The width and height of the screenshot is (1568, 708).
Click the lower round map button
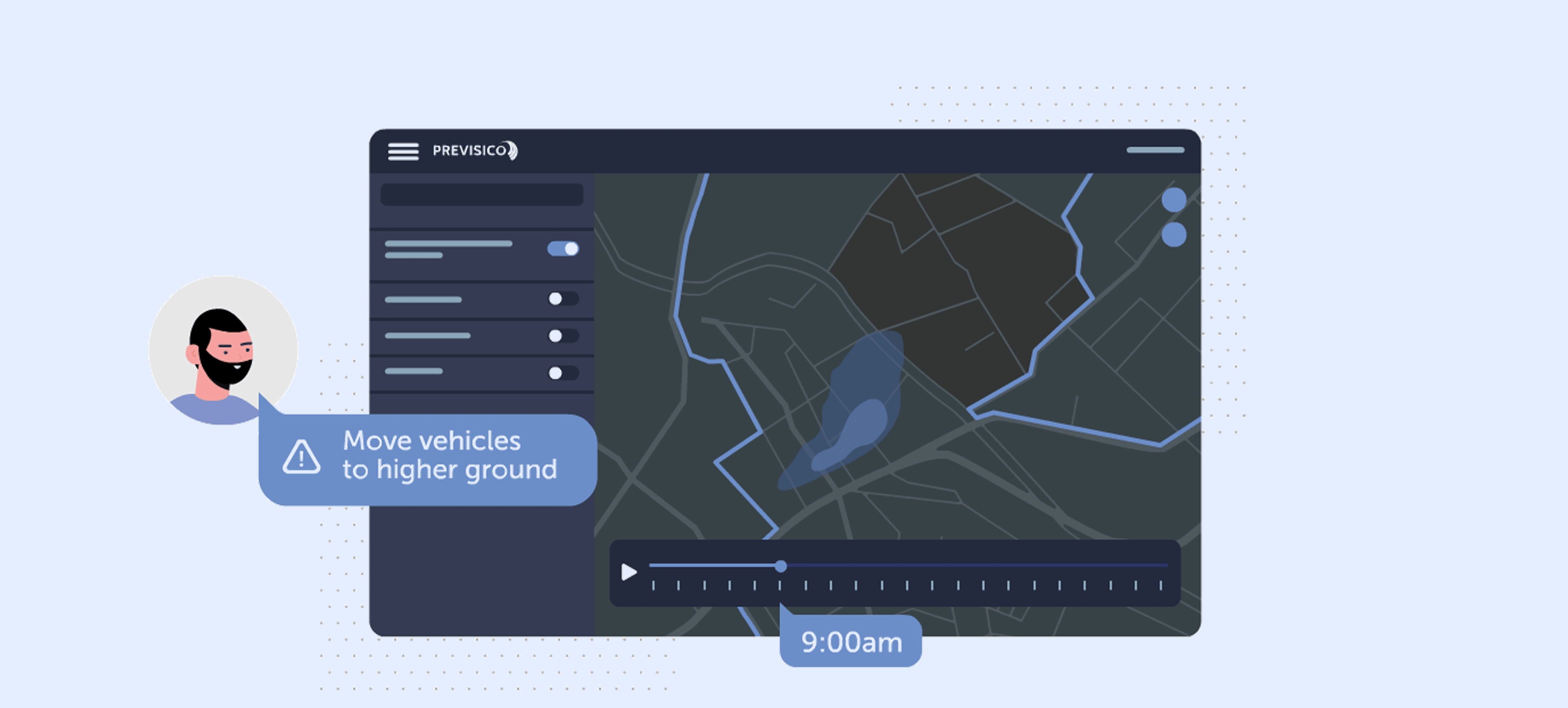pyautogui.click(x=1174, y=235)
